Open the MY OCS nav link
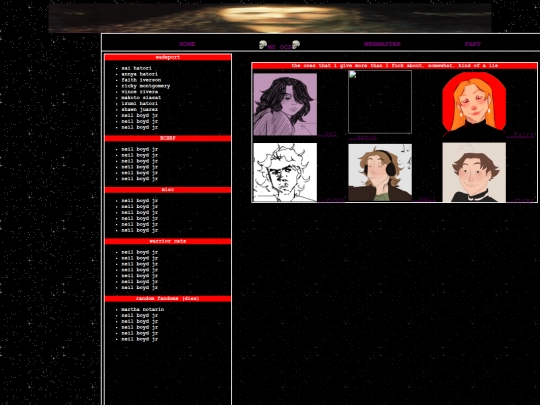Image resolution: width=540 pixels, height=405 pixels. coord(279,47)
